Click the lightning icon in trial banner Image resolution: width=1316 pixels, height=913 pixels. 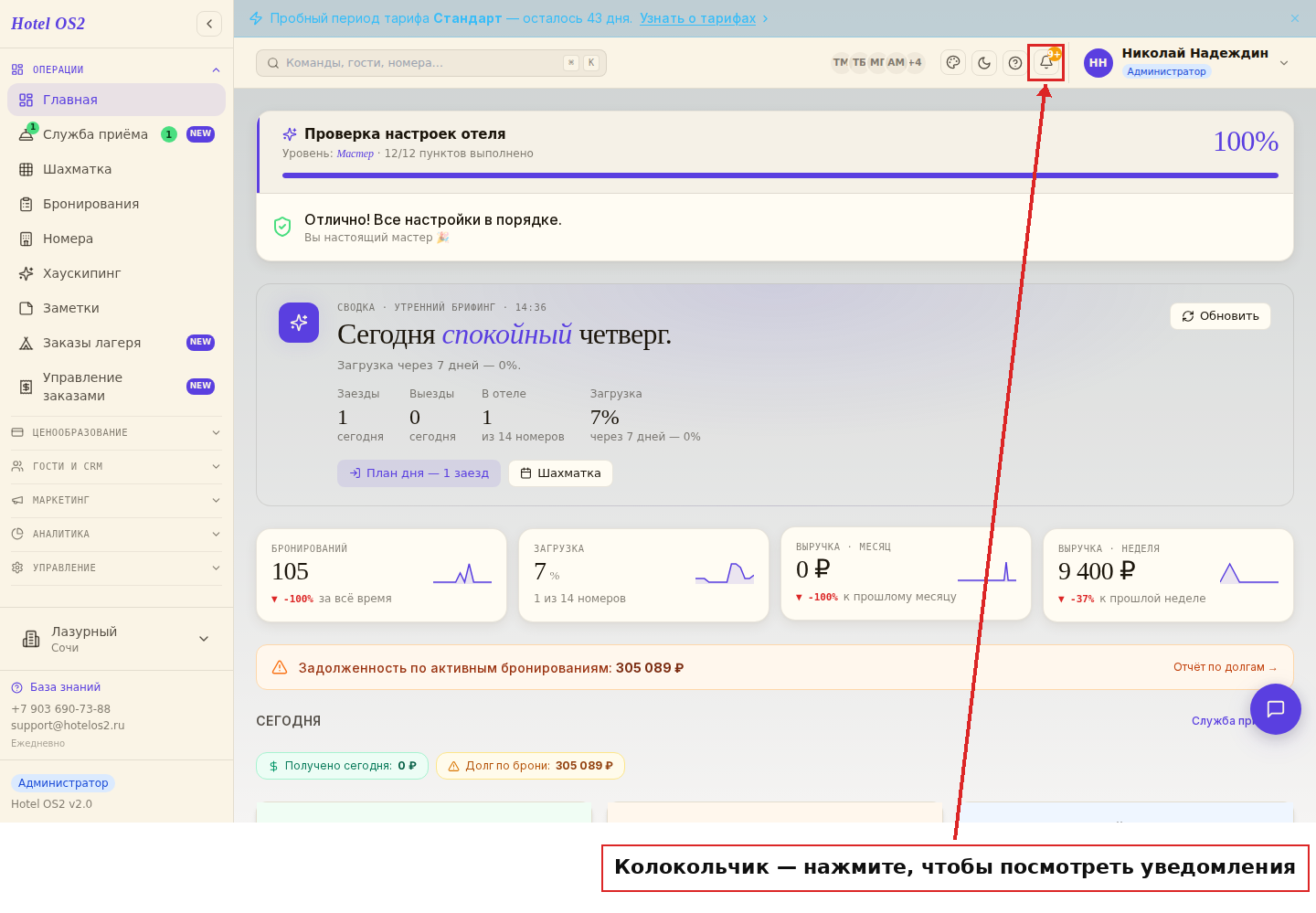pyautogui.click(x=256, y=18)
